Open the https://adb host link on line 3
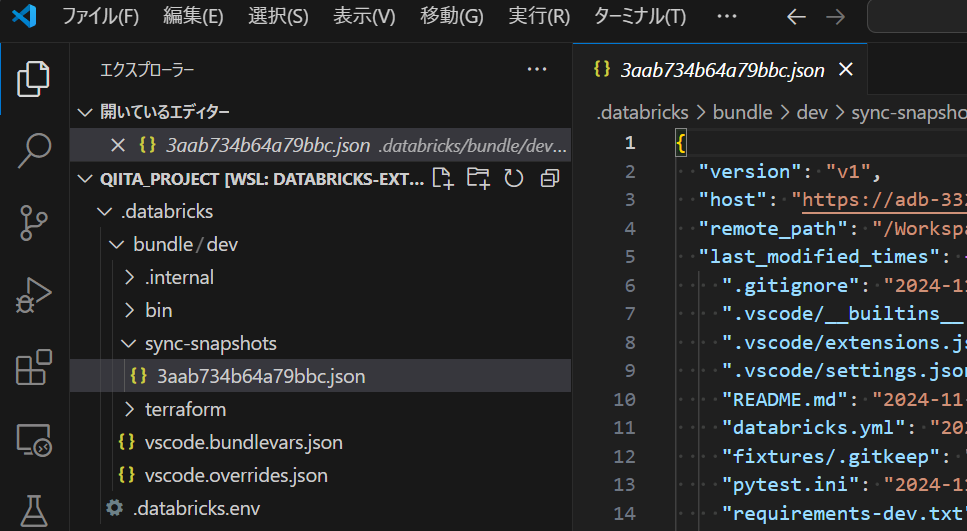Screen dimensions: 967x531 [x=884, y=200]
